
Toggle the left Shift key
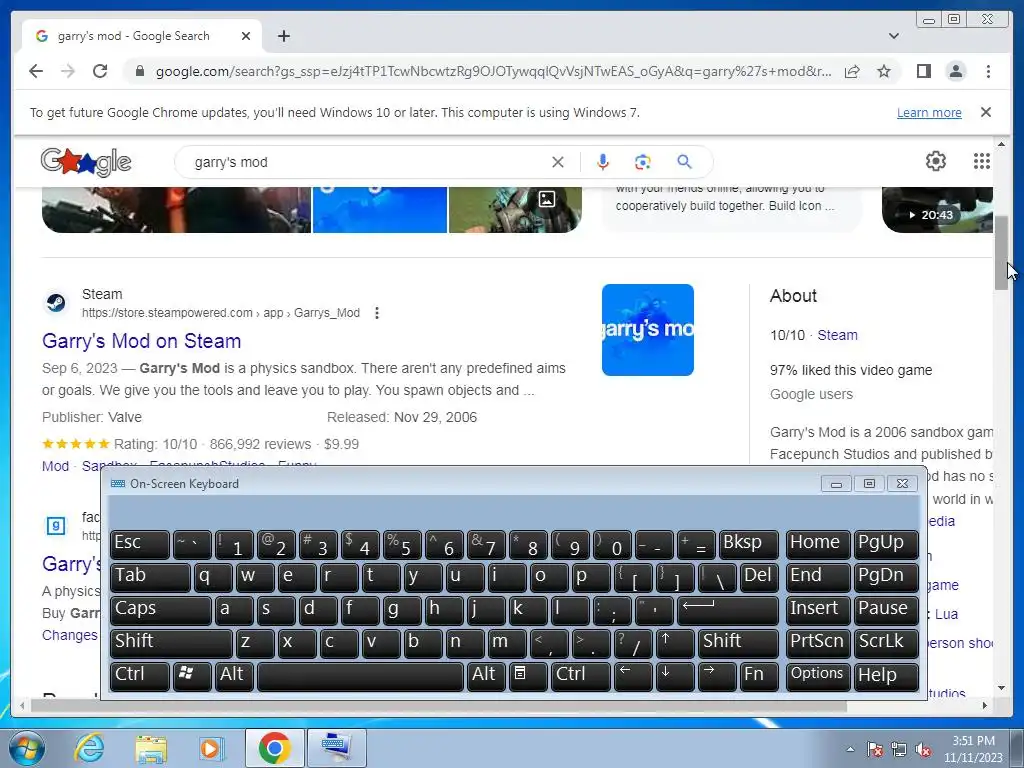[170, 643]
